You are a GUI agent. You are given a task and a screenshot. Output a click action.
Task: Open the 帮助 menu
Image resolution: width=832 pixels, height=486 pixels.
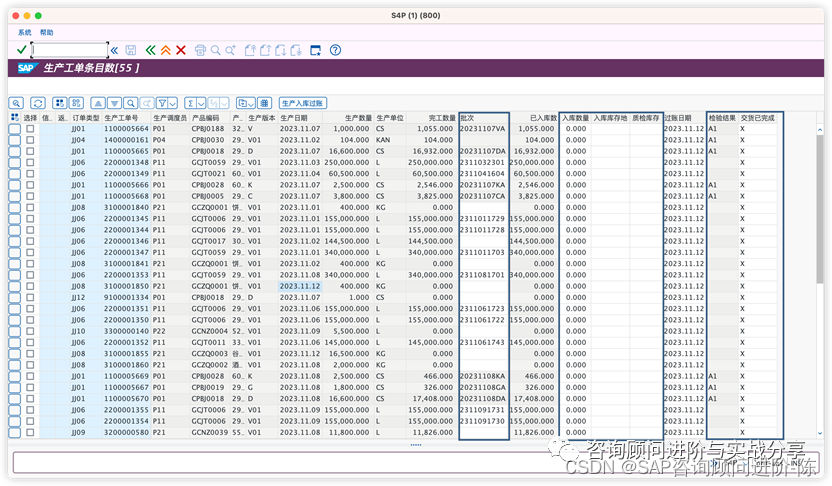click(x=47, y=32)
